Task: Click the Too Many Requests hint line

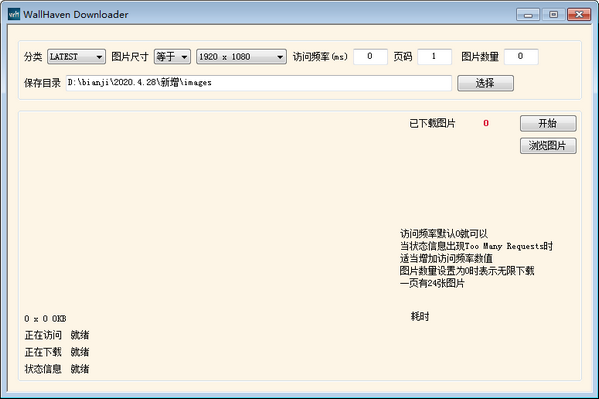Action: pyautogui.click(x=476, y=246)
